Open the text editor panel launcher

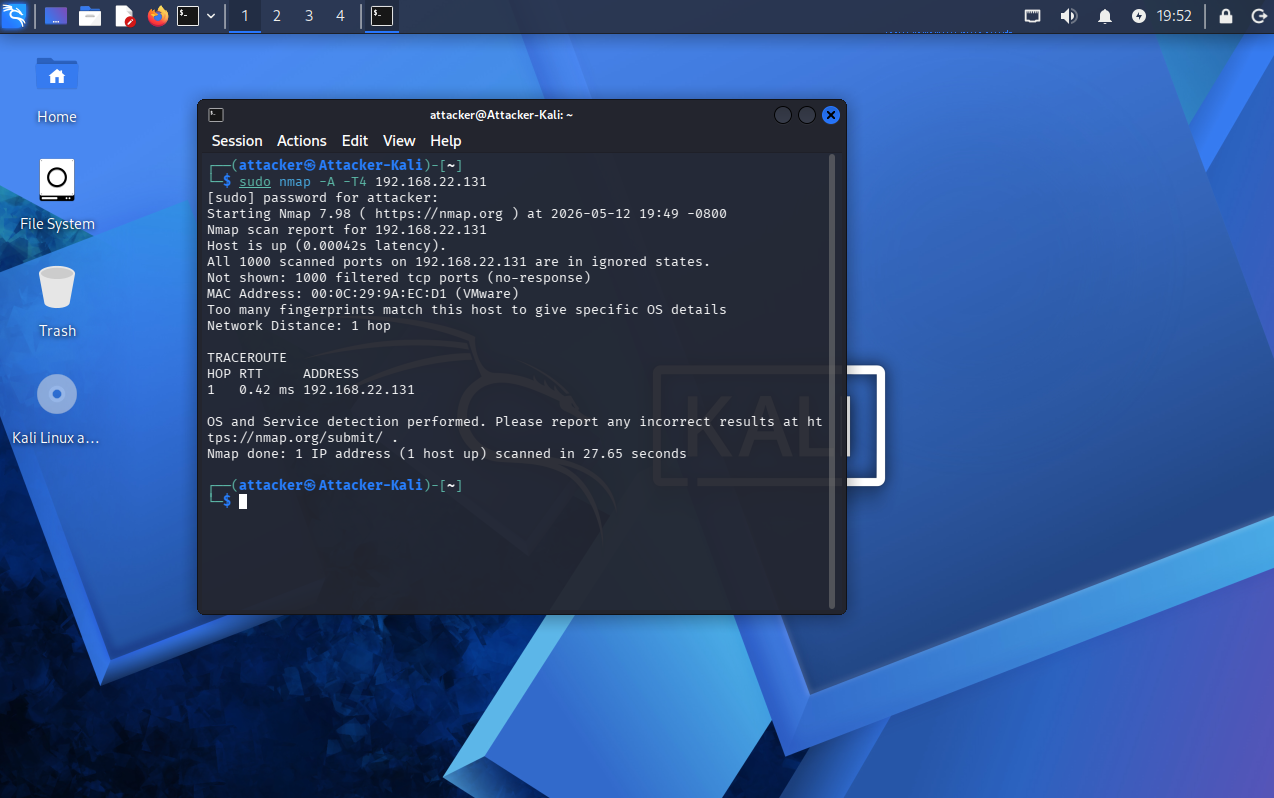(124, 16)
